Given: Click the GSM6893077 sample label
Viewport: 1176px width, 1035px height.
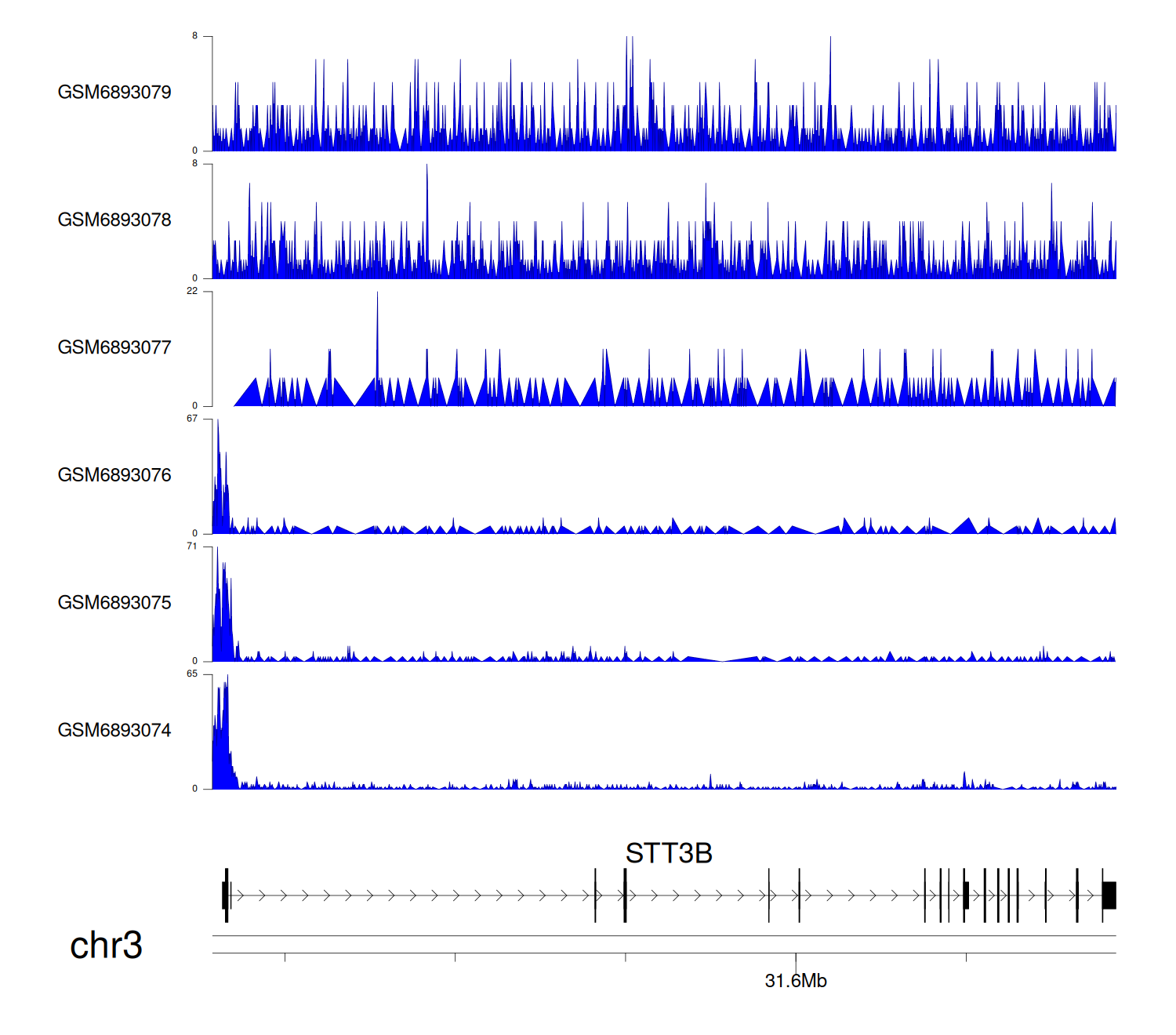Looking at the screenshot, I should (x=114, y=347).
